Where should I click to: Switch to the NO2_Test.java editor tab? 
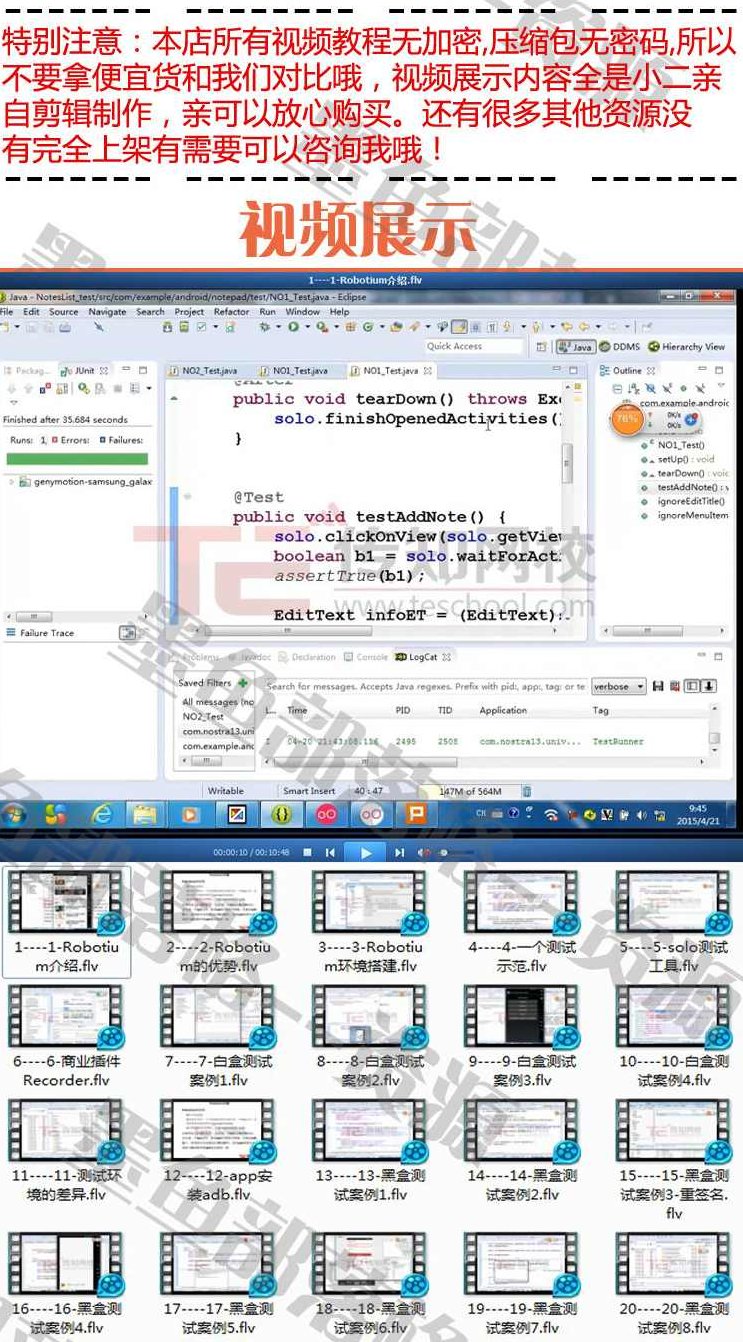pyautogui.click(x=208, y=371)
